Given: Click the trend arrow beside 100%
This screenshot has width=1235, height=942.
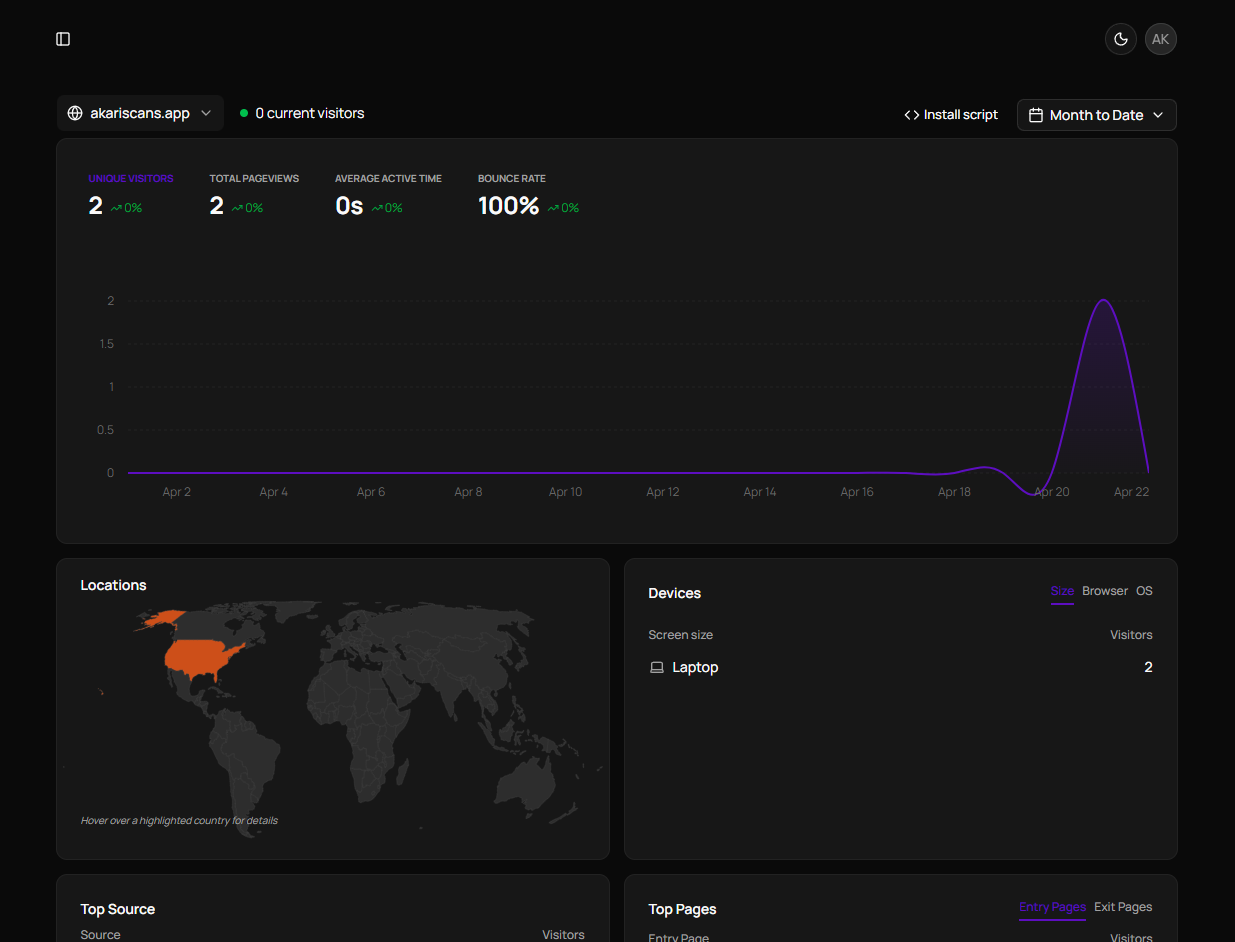Looking at the screenshot, I should [x=553, y=208].
